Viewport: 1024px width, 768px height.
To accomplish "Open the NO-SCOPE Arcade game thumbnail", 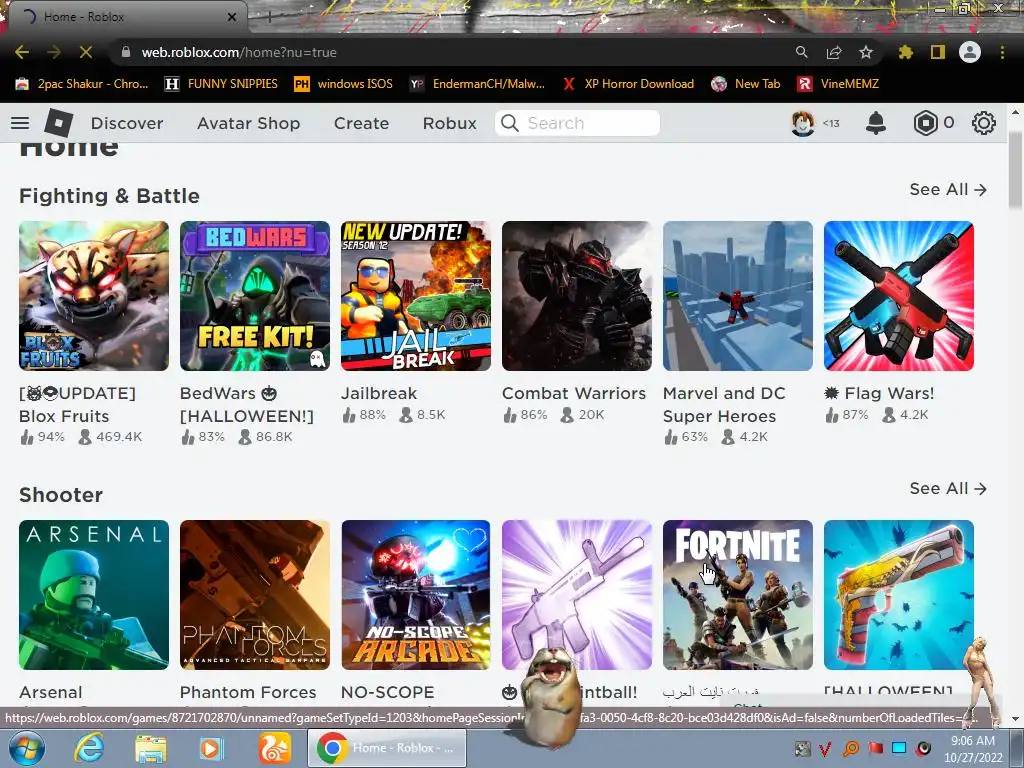I will pos(416,595).
